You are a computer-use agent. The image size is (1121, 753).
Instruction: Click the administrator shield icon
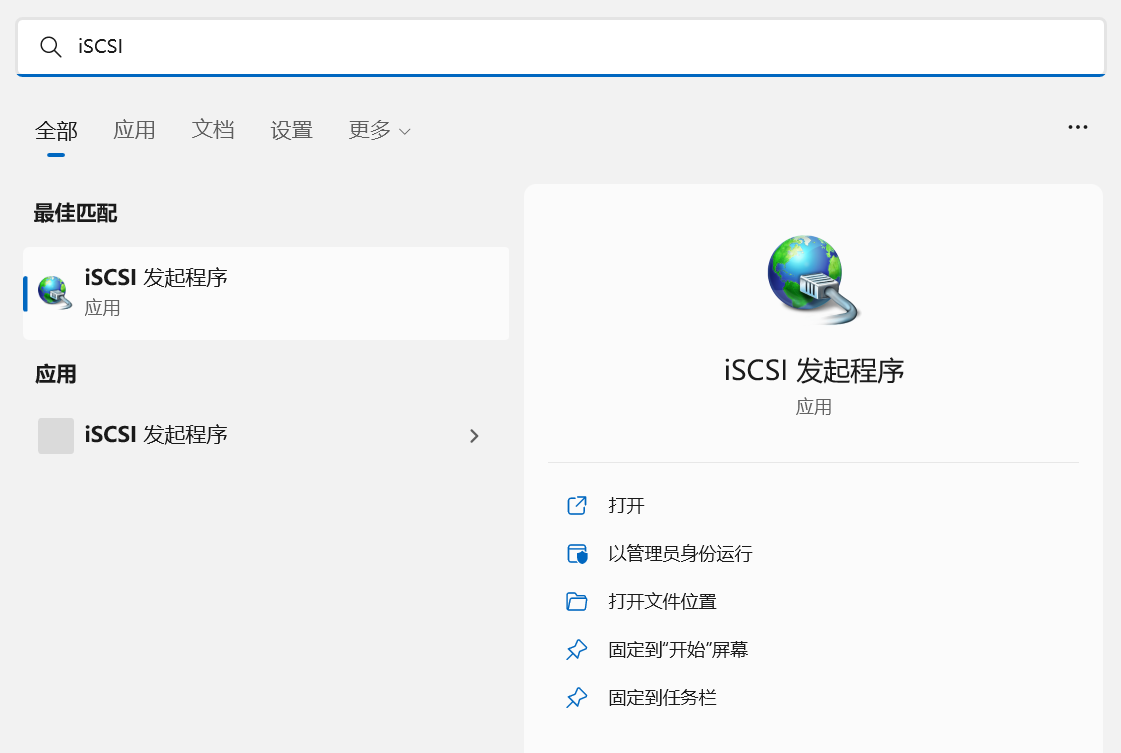(577, 553)
